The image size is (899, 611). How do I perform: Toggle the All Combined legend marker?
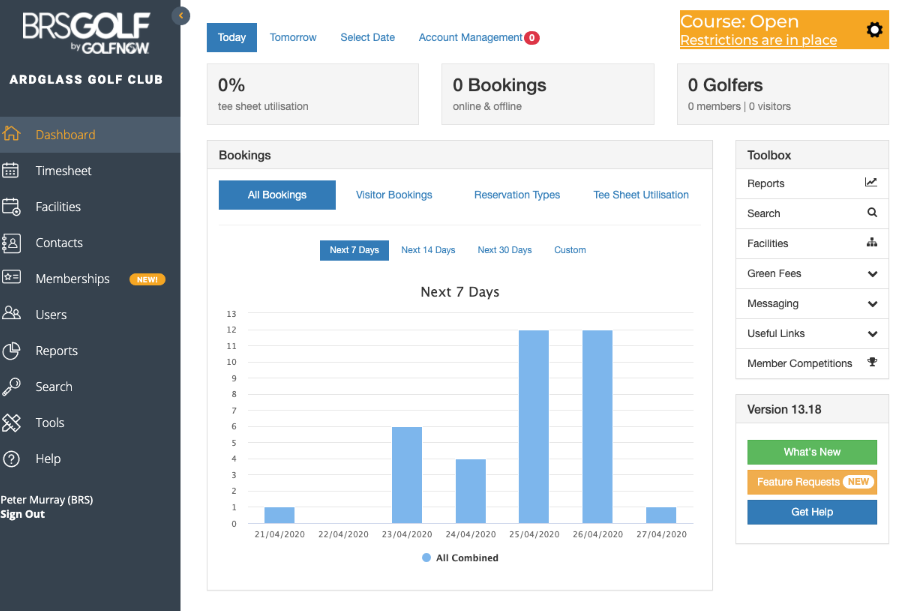pyautogui.click(x=426, y=558)
